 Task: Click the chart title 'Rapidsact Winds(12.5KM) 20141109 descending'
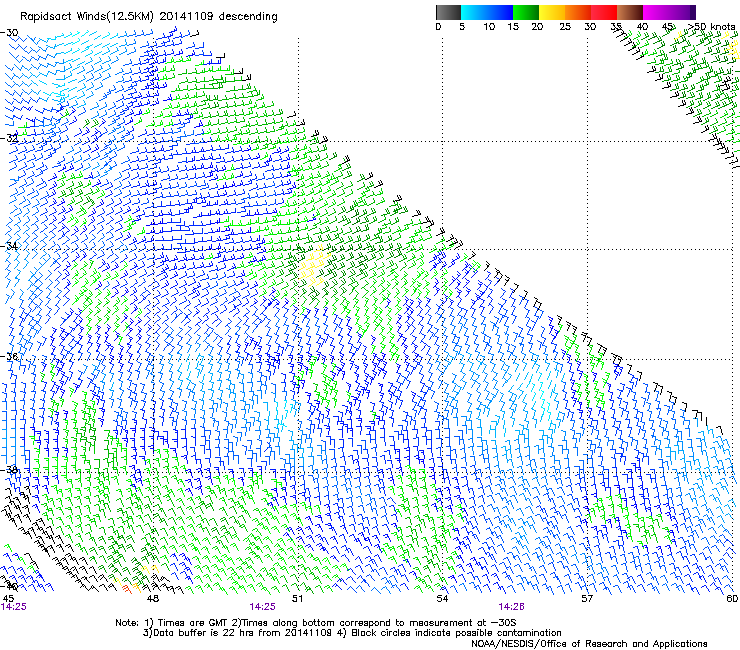(x=149, y=17)
